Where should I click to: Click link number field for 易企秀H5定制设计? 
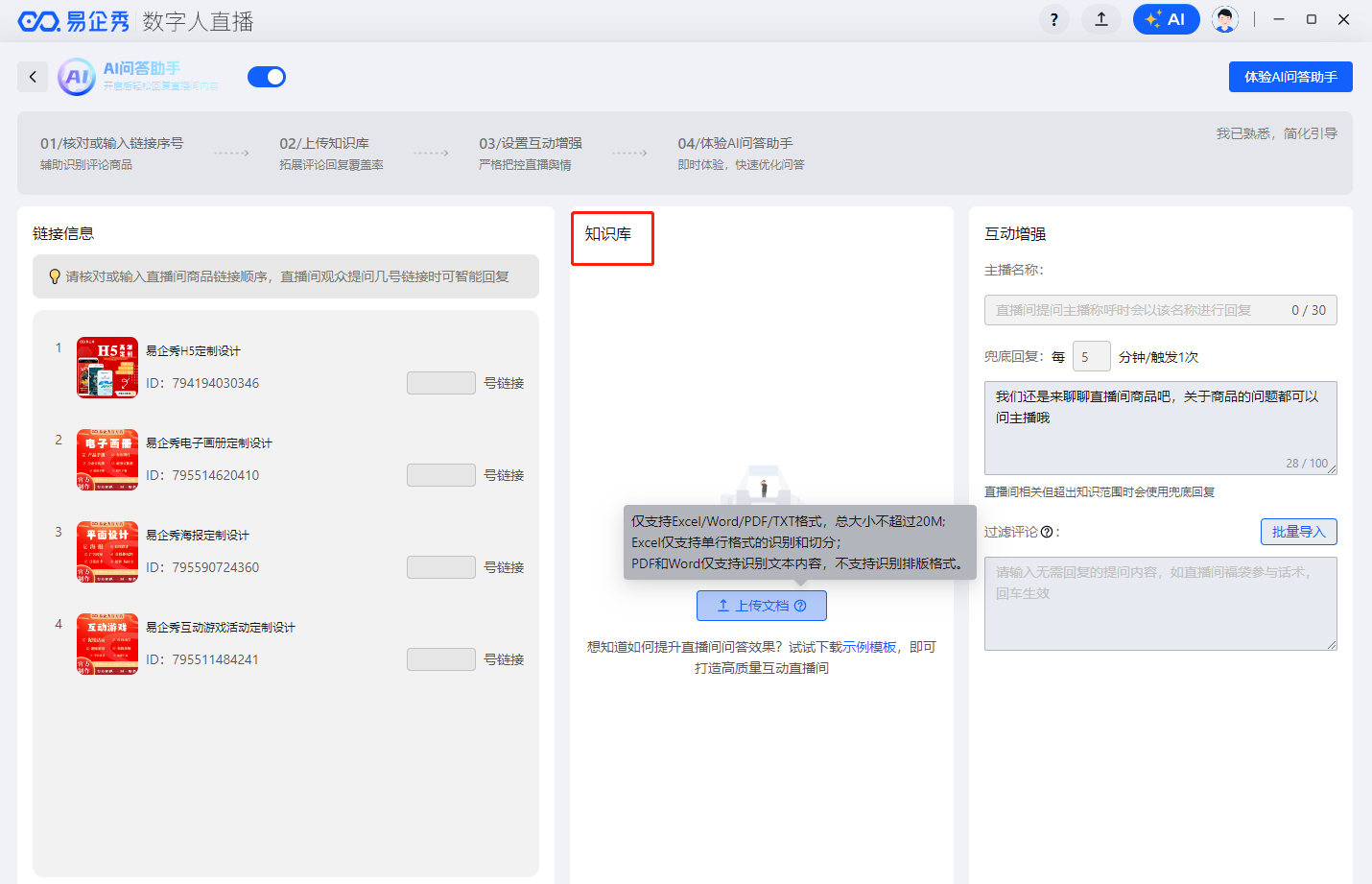point(441,383)
